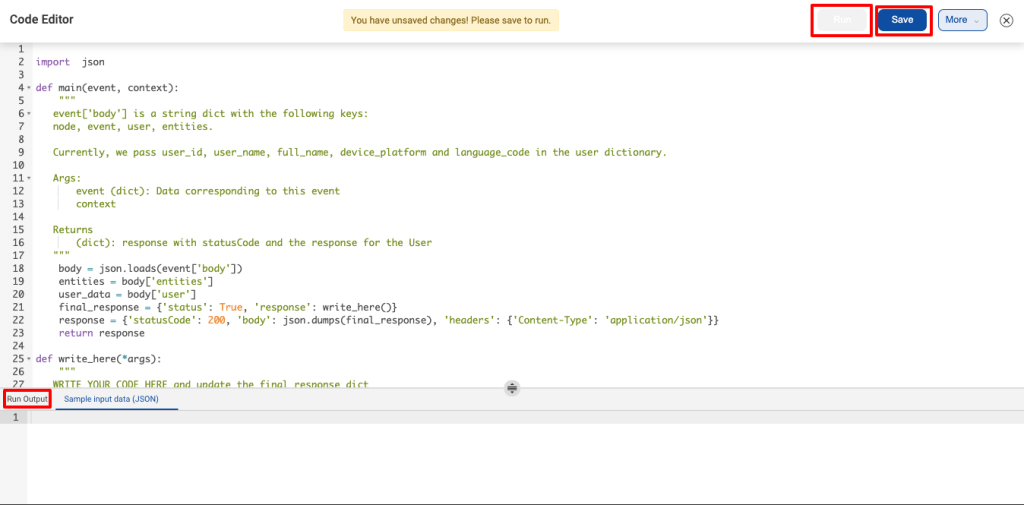Save the unsaved code changes
The image size is (1024, 505).
point(902,20)
